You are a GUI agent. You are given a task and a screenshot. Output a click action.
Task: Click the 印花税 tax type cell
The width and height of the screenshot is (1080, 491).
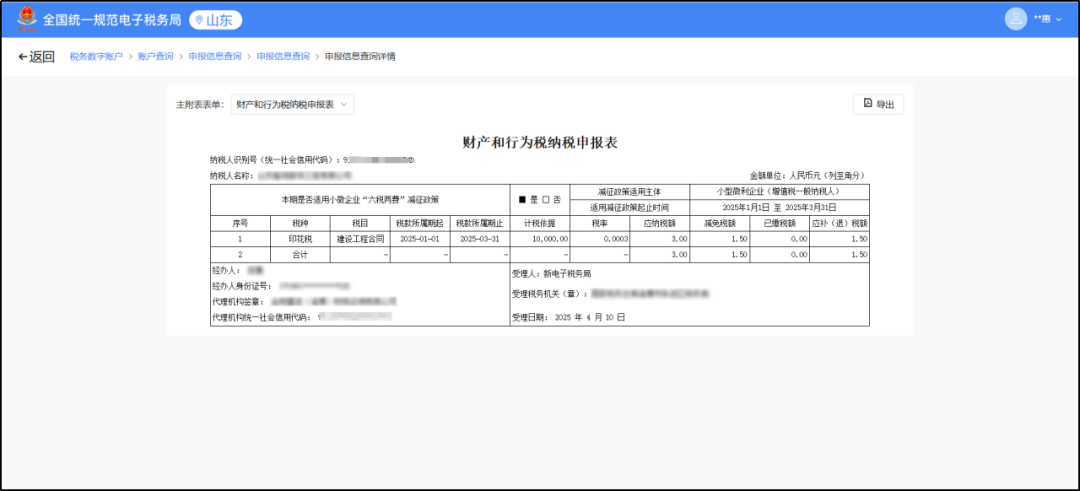tap(301, 239)
